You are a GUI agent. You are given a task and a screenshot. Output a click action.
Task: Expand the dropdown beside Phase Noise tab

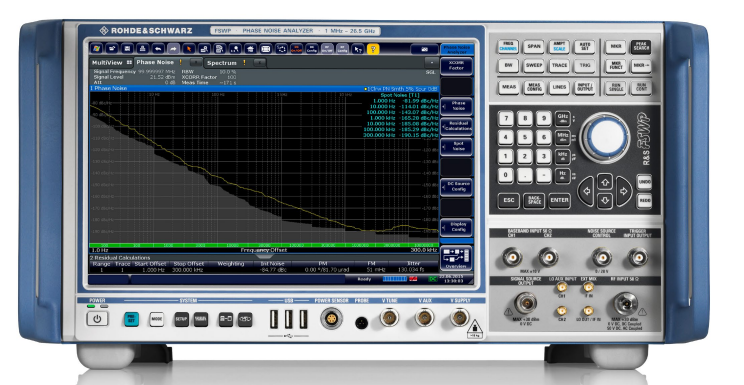coord(195,63)
